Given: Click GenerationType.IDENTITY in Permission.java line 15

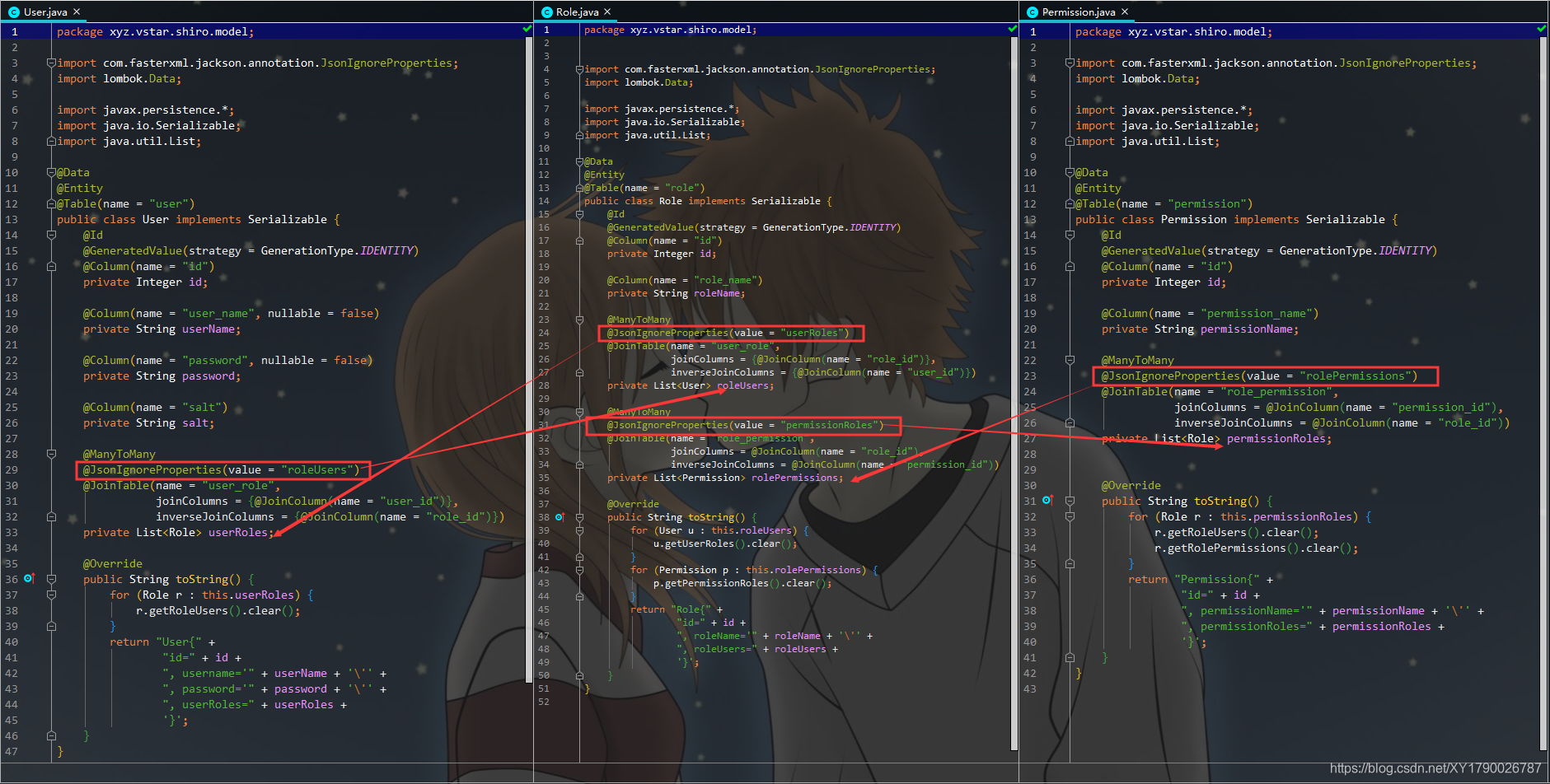Looking at the screenshot, I should coord(1356,250).
